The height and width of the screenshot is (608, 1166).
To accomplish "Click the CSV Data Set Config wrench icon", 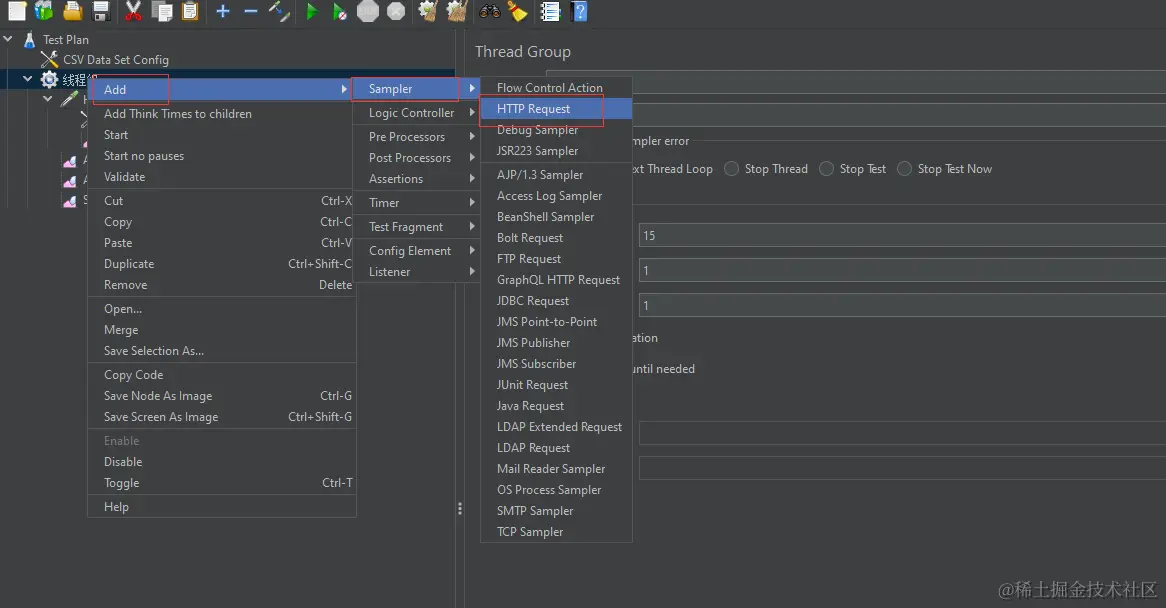I will point(49,59).
